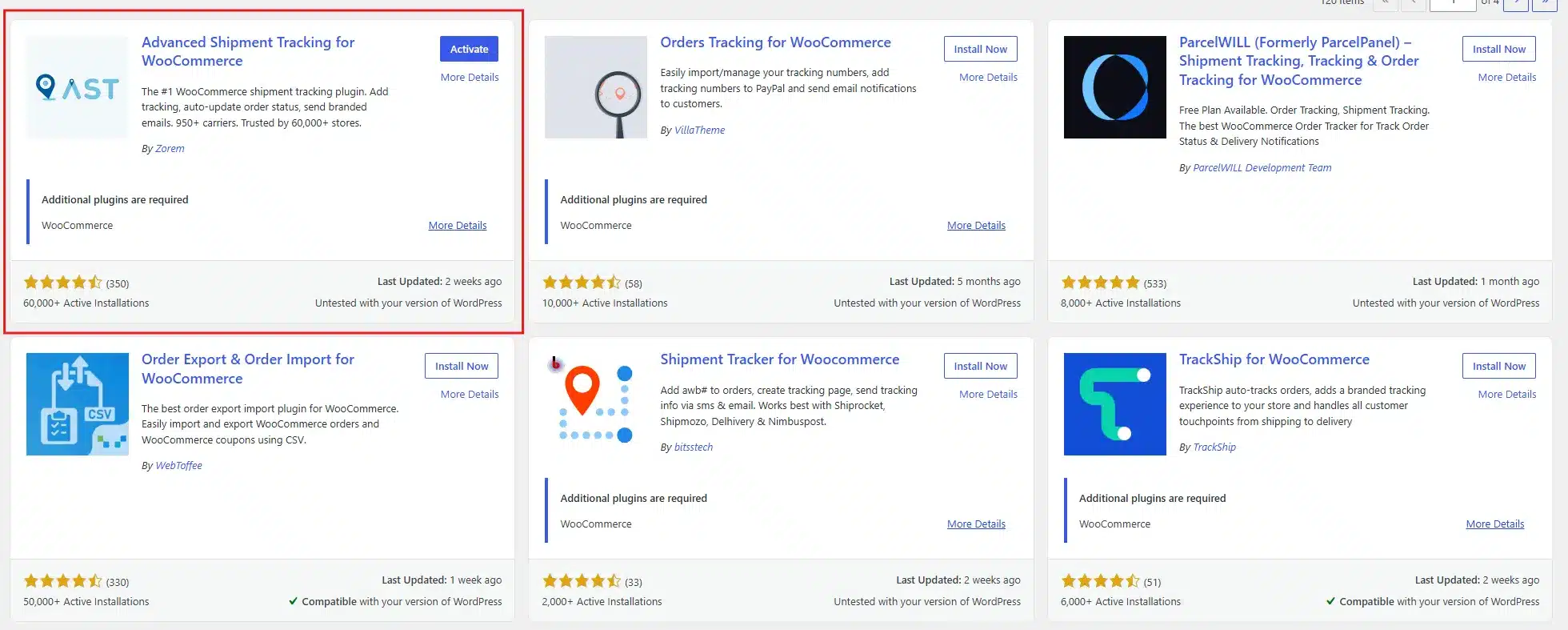Click the current page number field
This screenshot has height=630, width=1568.
point(1453,4)
